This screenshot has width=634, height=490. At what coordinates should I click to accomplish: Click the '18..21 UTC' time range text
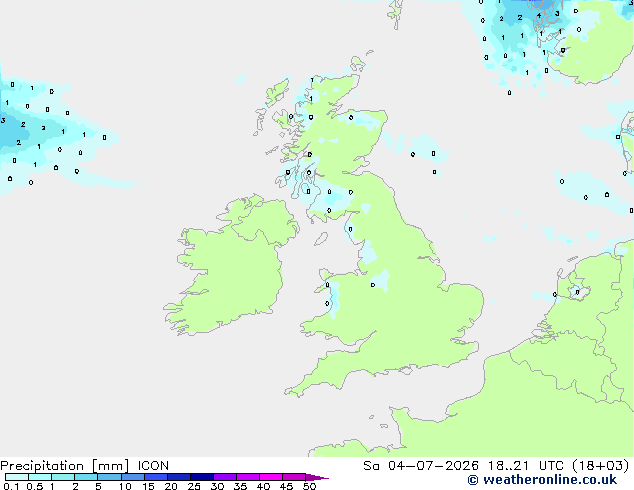coord(525,466)
